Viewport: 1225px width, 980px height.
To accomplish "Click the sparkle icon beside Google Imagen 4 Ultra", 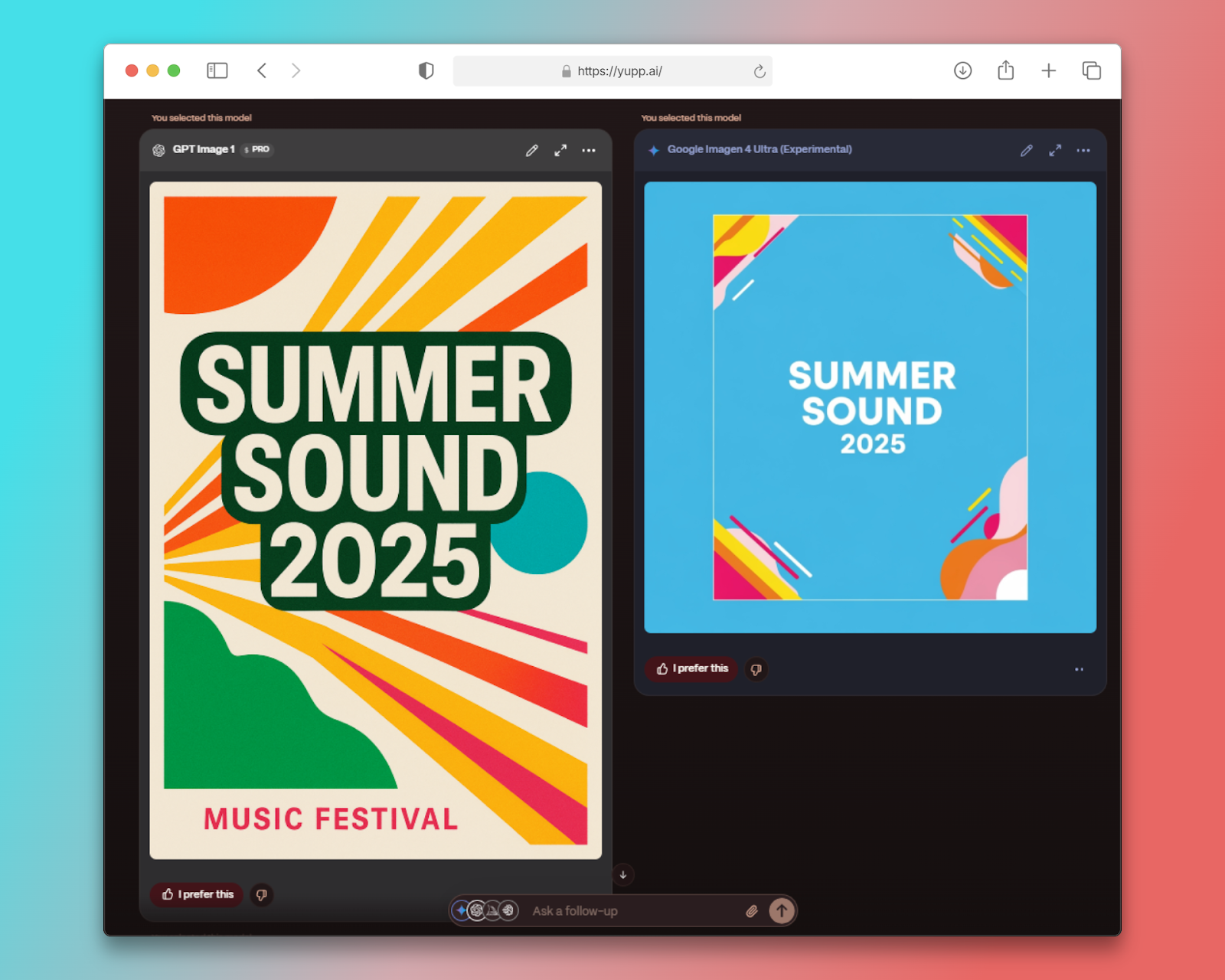I will point(654,150).
